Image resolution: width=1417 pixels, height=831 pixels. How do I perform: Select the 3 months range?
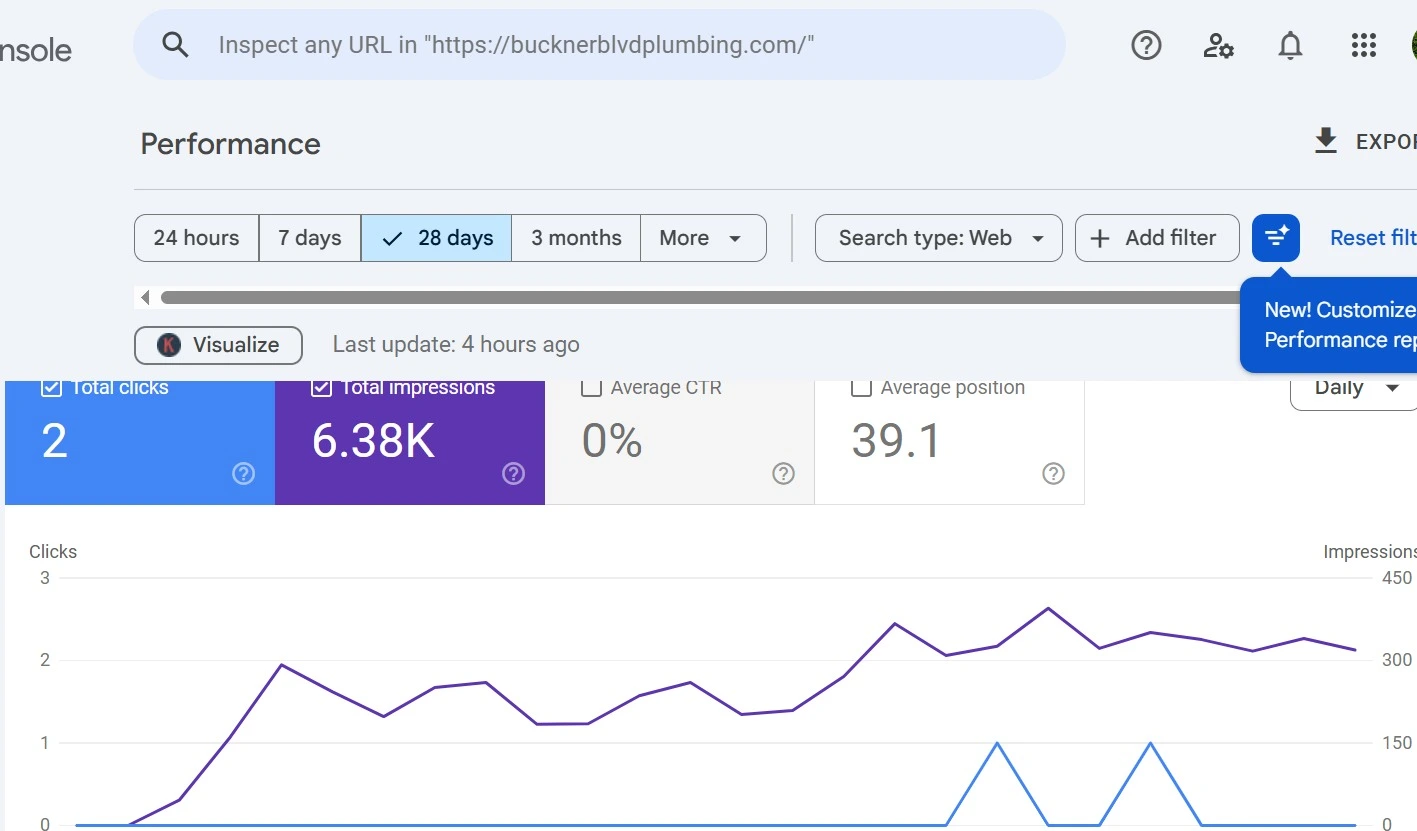coord(576,238)
